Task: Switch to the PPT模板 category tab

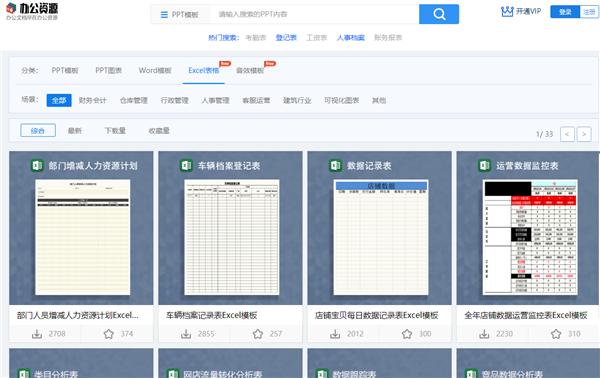Action: click(x=65, y=70)
